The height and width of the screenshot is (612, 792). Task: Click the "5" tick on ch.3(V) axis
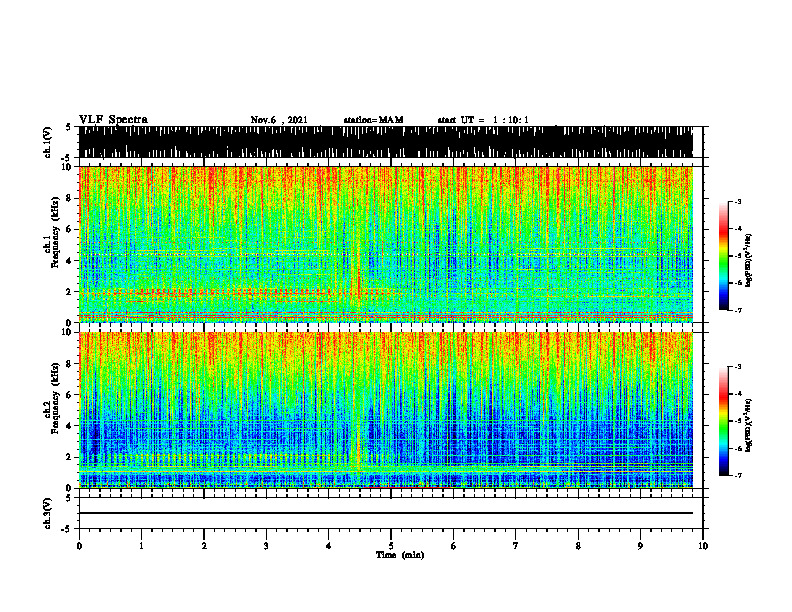tap(68, 498)
